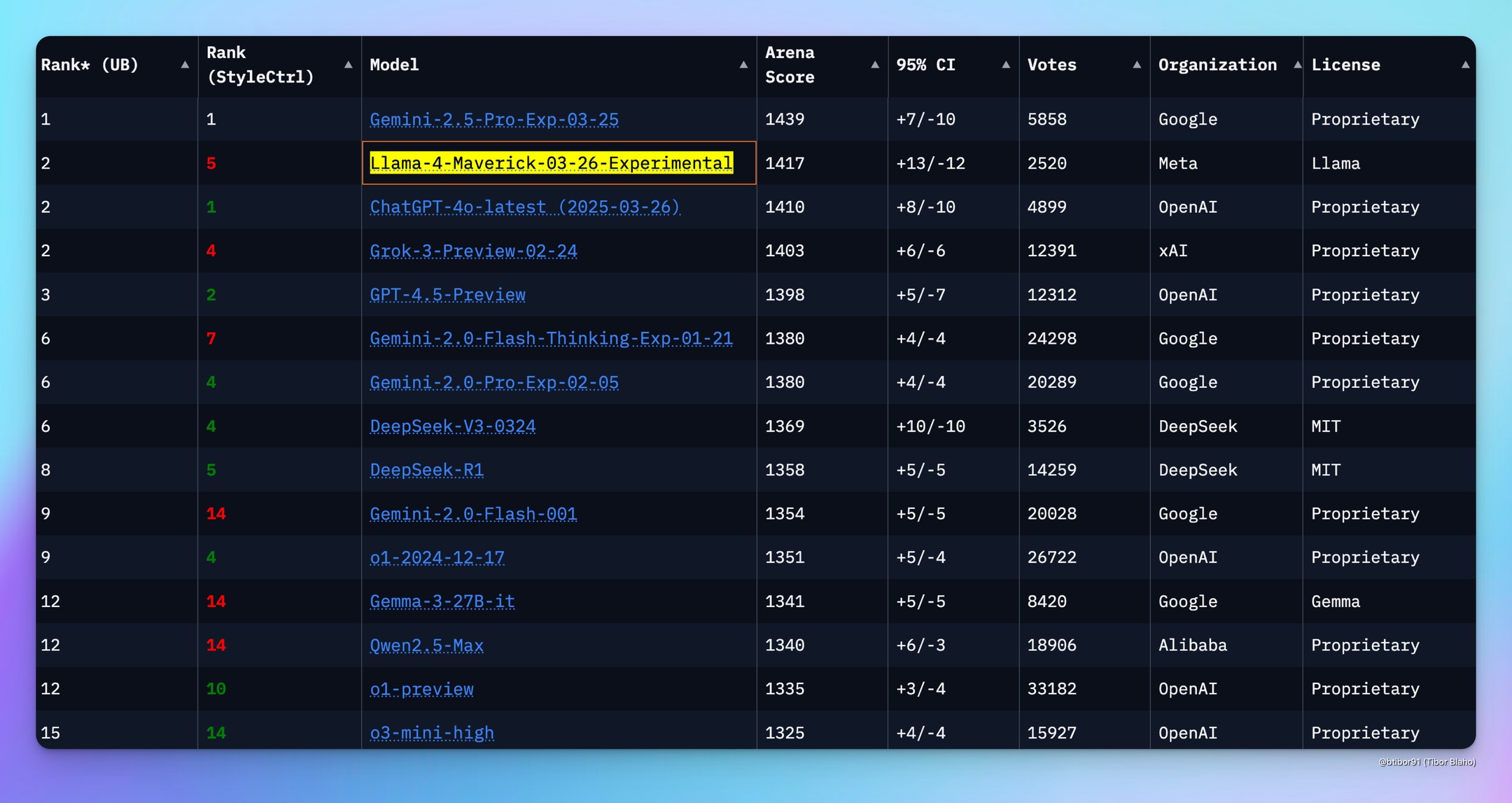Image resolution: width=1512 pixels, height=803 pixels.
Task: Sort by Rank (StyleCtrl) column arrow
Action: tap(348, 65)
